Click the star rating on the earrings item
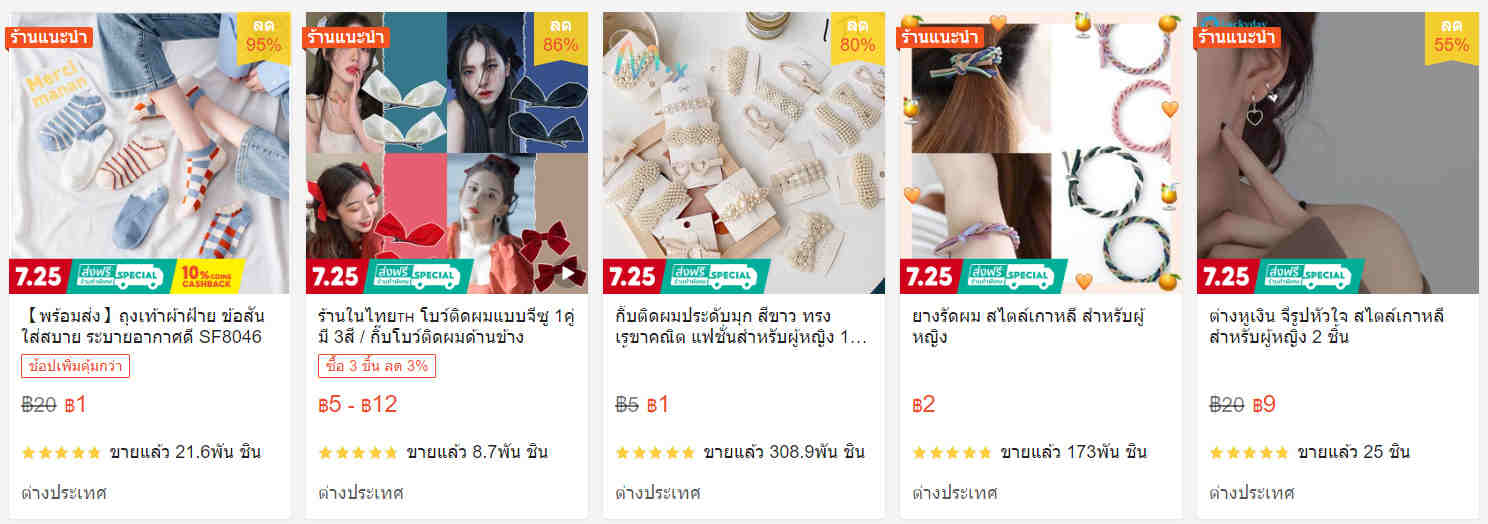 click(x=1249, y=453)
